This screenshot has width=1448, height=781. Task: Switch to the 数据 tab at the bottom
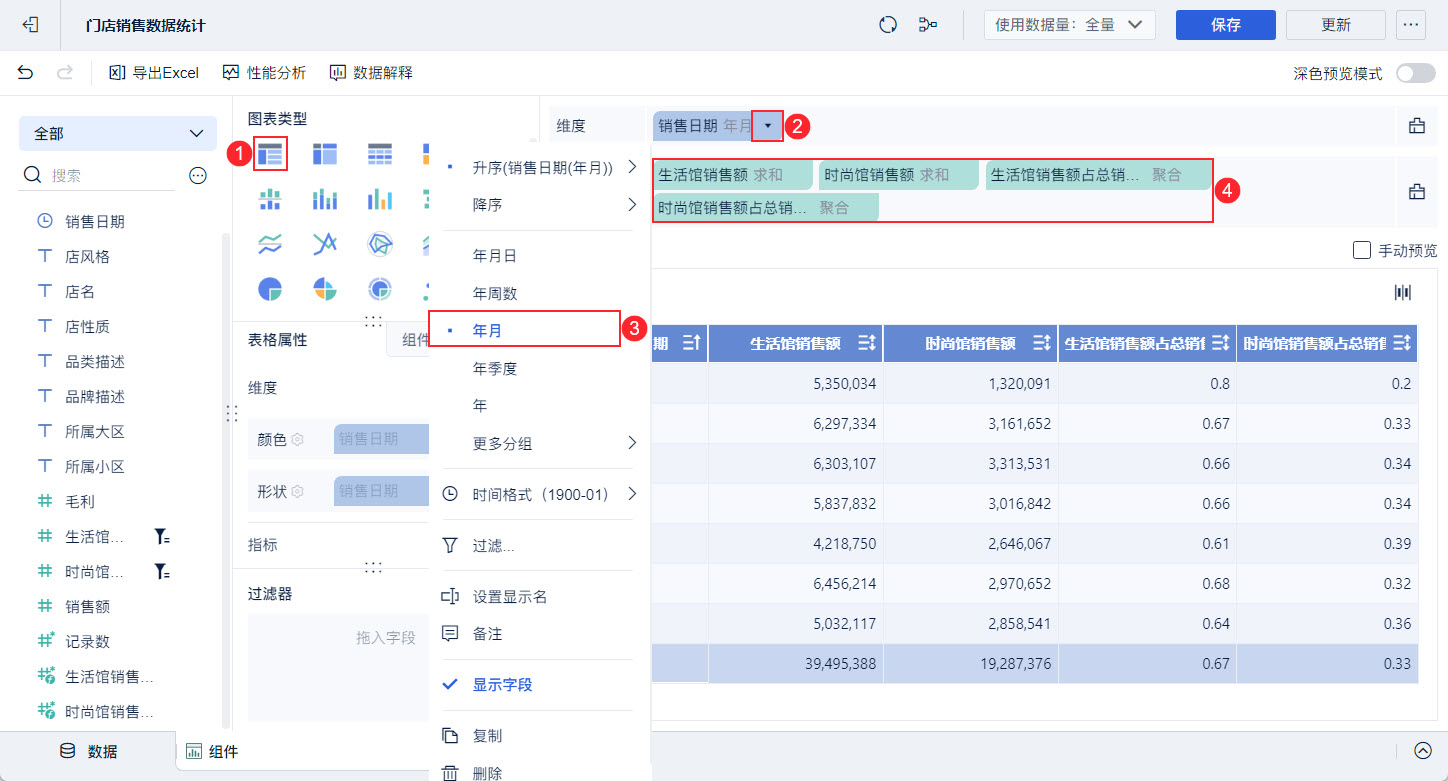88,752
